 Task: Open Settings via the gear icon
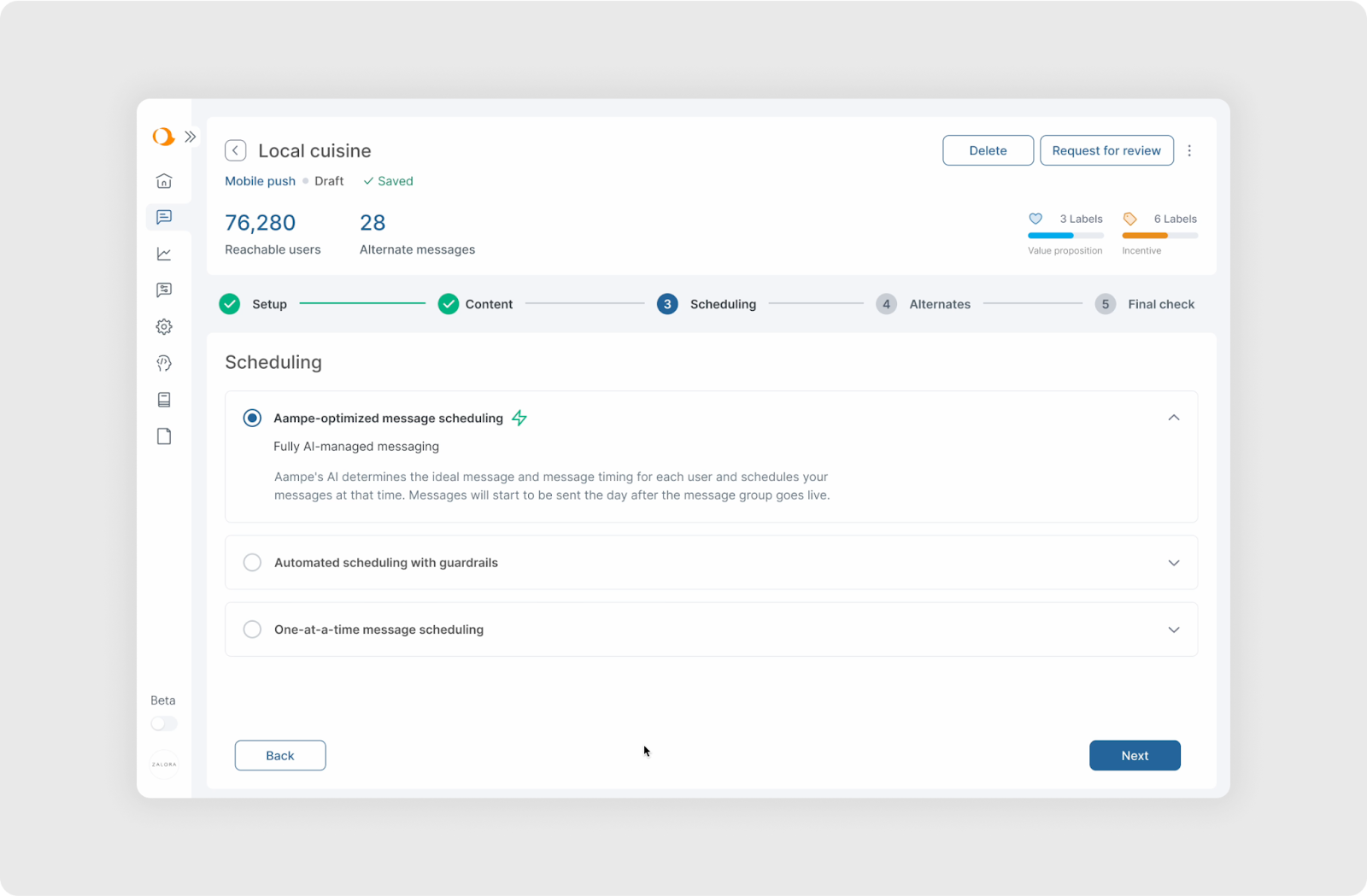click(x=164, y=327)
